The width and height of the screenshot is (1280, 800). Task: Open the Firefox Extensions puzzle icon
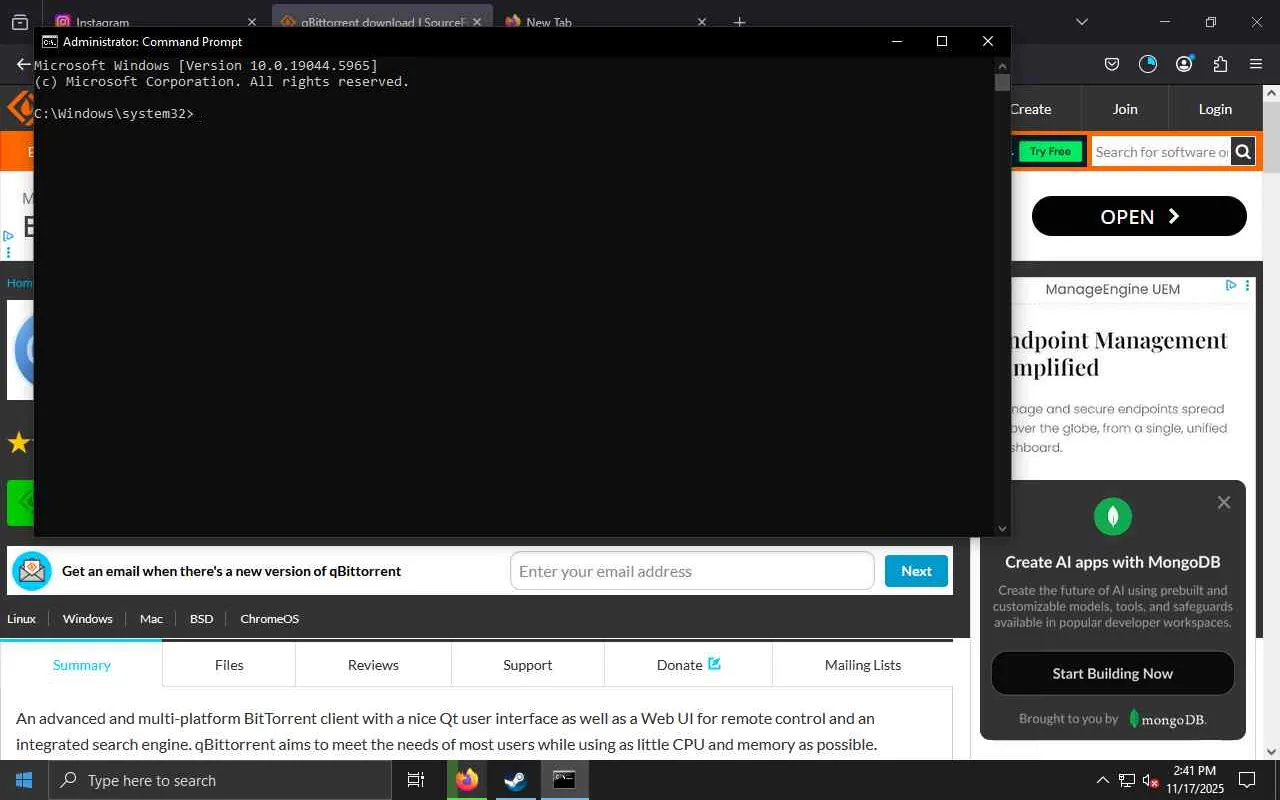point(1220,64)
